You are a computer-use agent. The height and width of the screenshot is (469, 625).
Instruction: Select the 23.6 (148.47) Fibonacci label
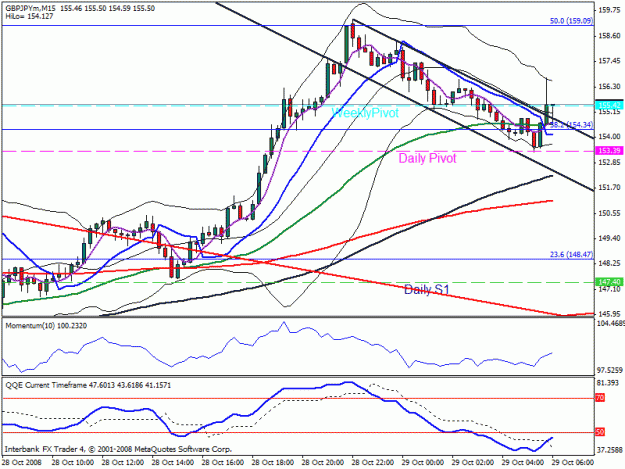pos(571,254)
